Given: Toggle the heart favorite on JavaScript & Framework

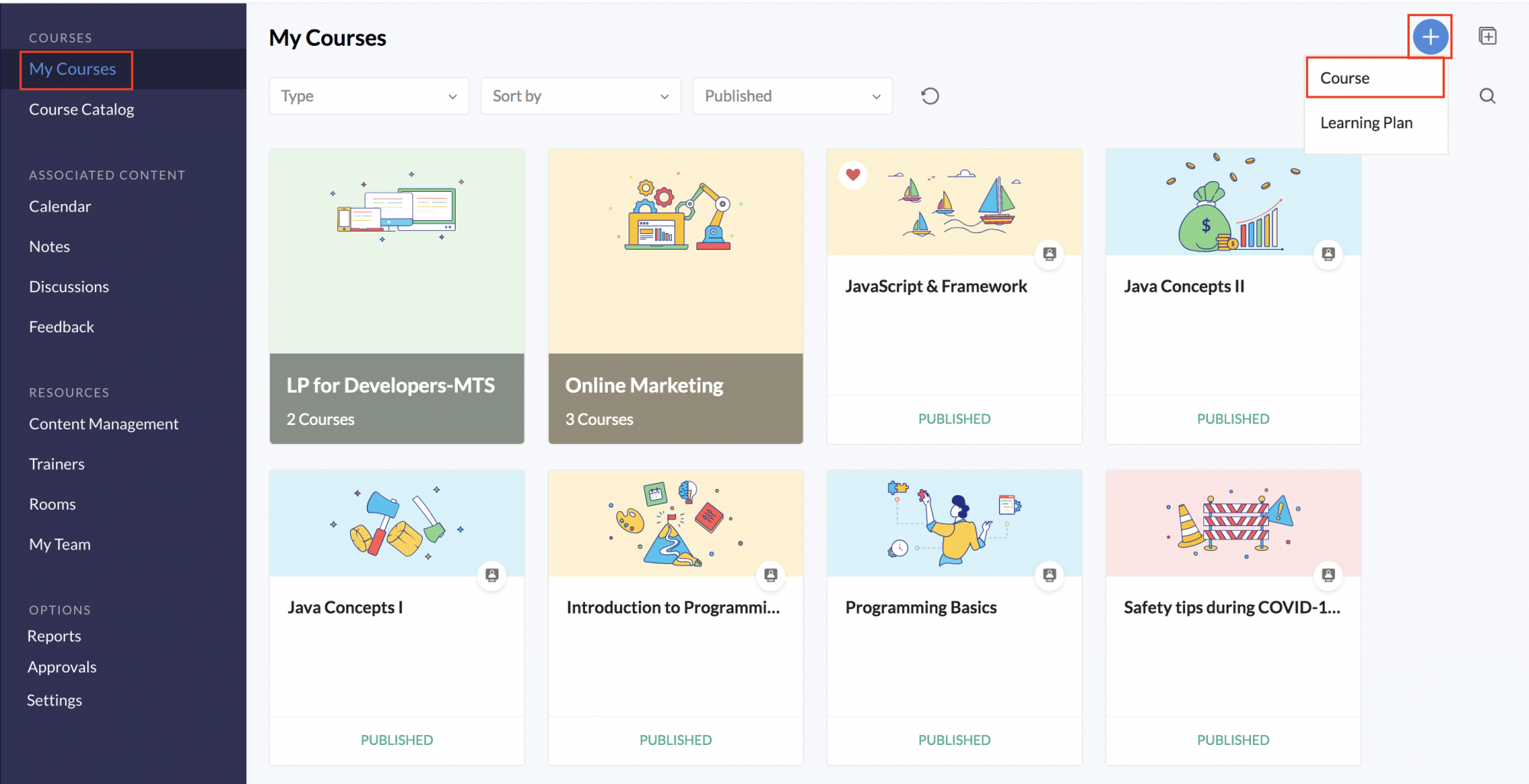Looking at the screenshot, I should click(x=853, y=175).
